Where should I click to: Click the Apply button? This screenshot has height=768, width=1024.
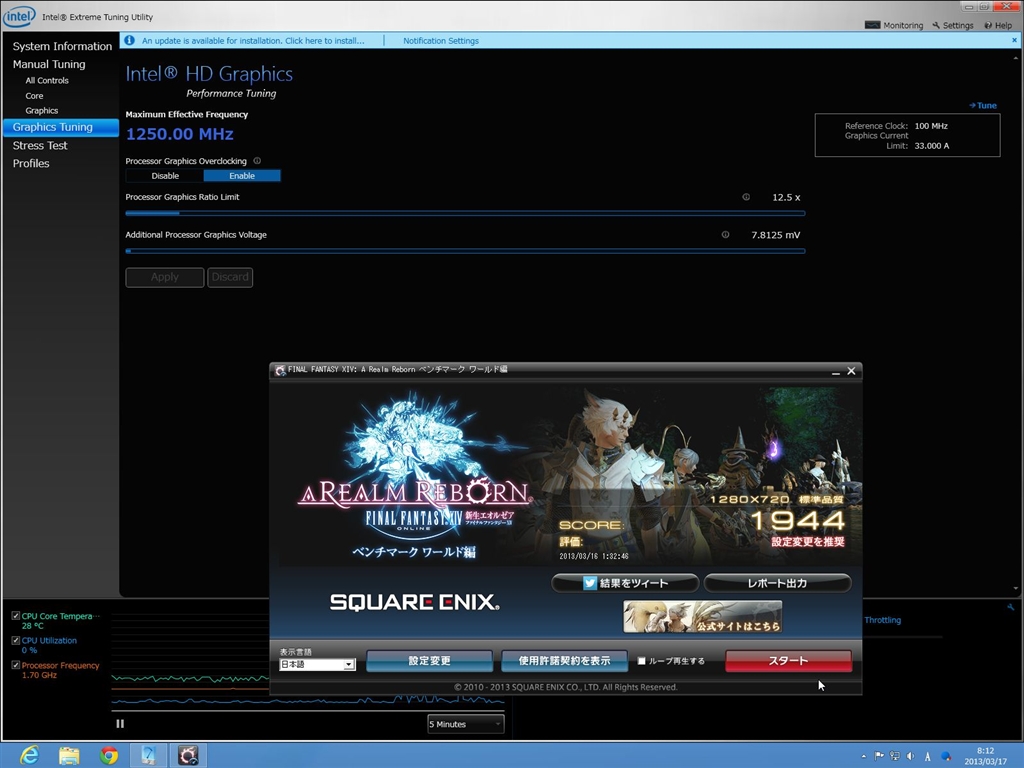click(x=165, y=277)
